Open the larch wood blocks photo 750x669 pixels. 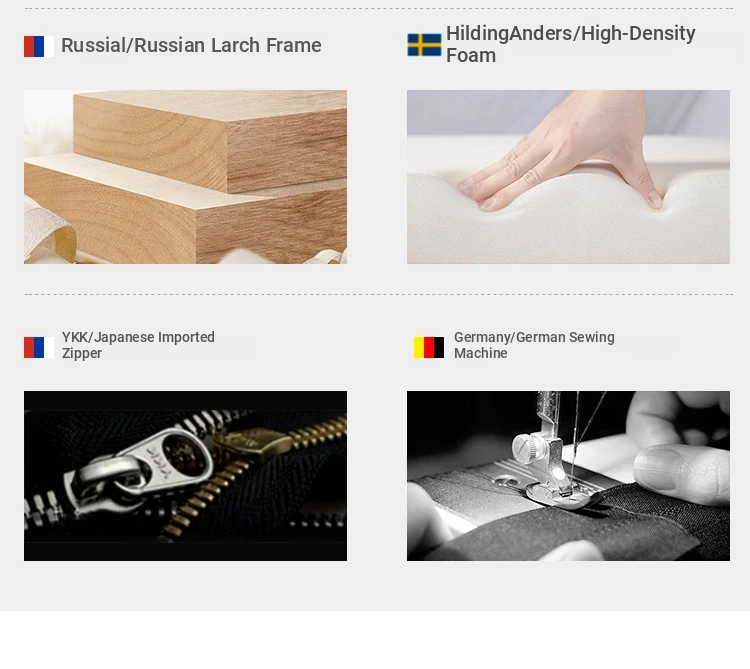pyautogui.click(x=186, y=177)
